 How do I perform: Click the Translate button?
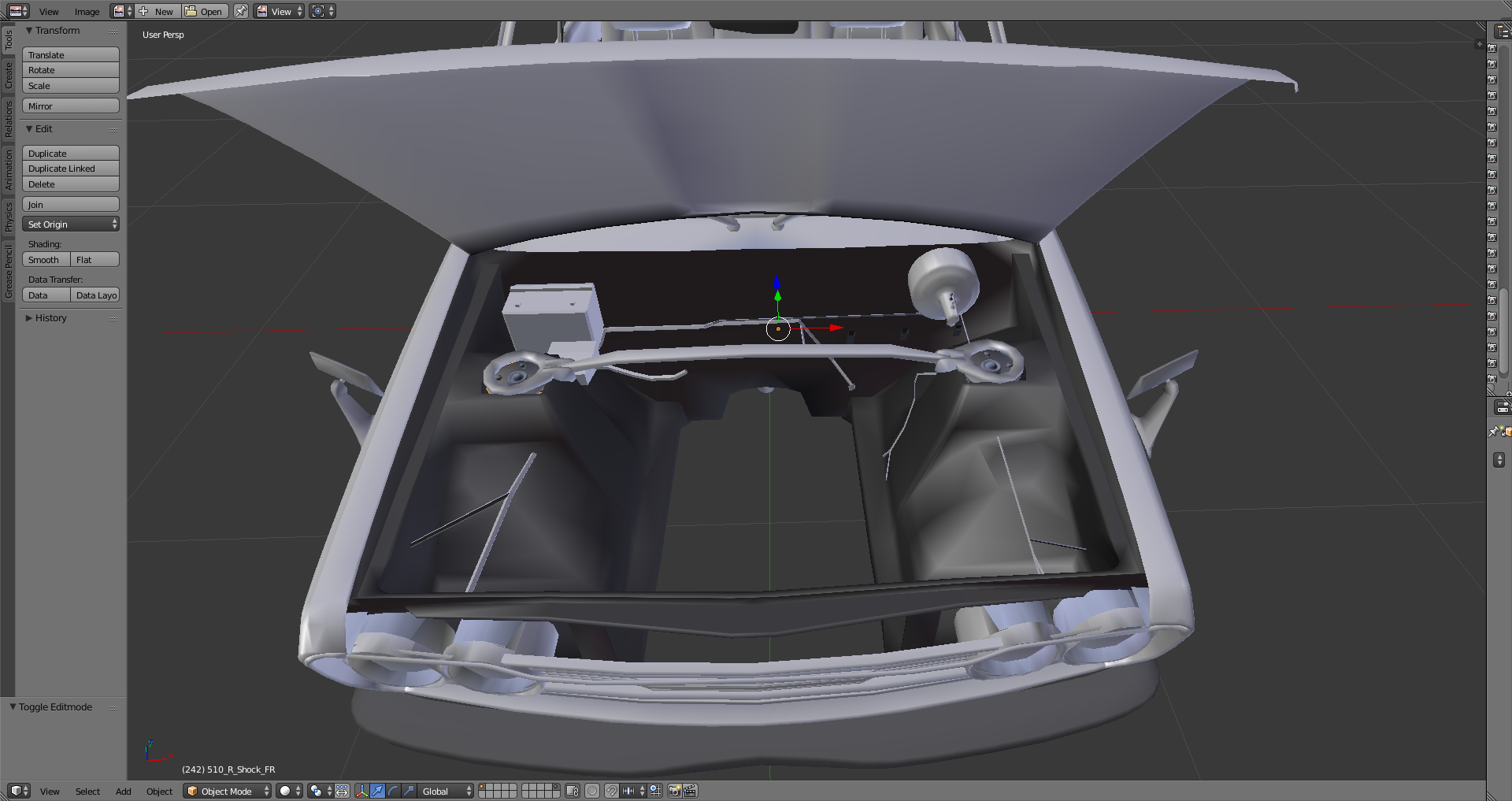71,54
